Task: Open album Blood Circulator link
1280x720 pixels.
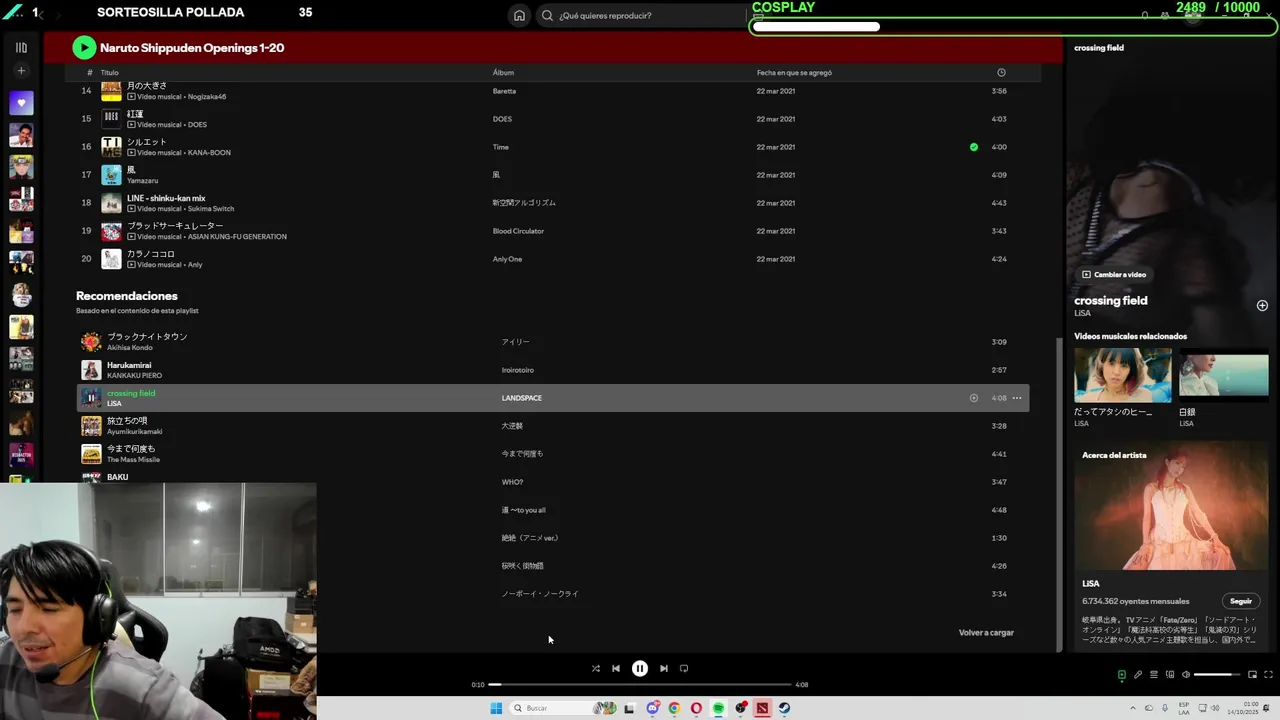Action: click(x=518, y=231)
